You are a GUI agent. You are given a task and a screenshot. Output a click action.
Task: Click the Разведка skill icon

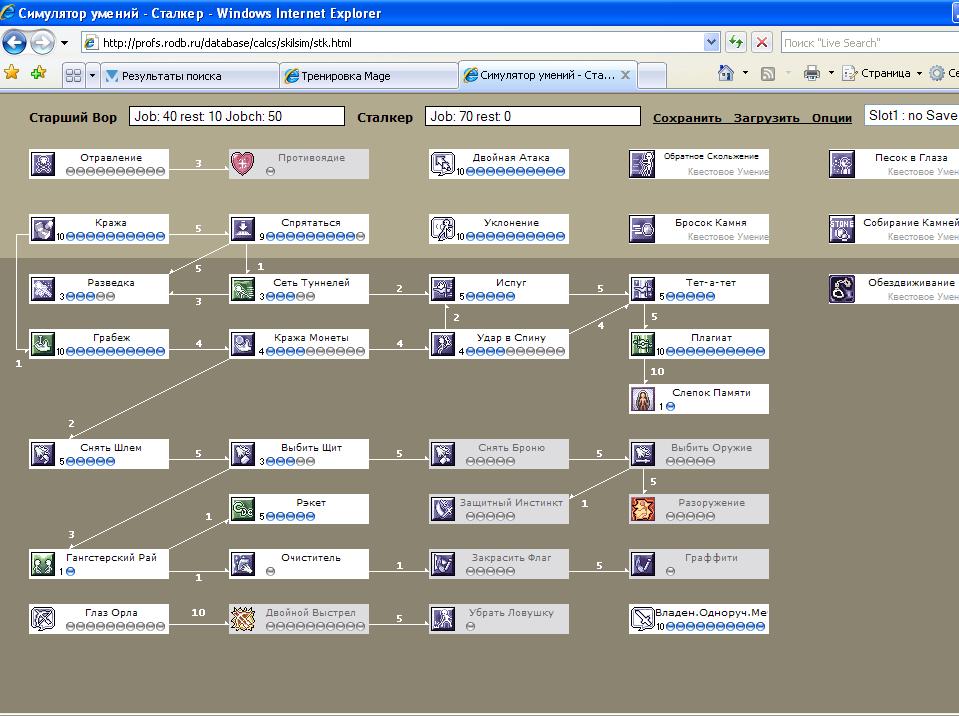[x=43, y=289]
